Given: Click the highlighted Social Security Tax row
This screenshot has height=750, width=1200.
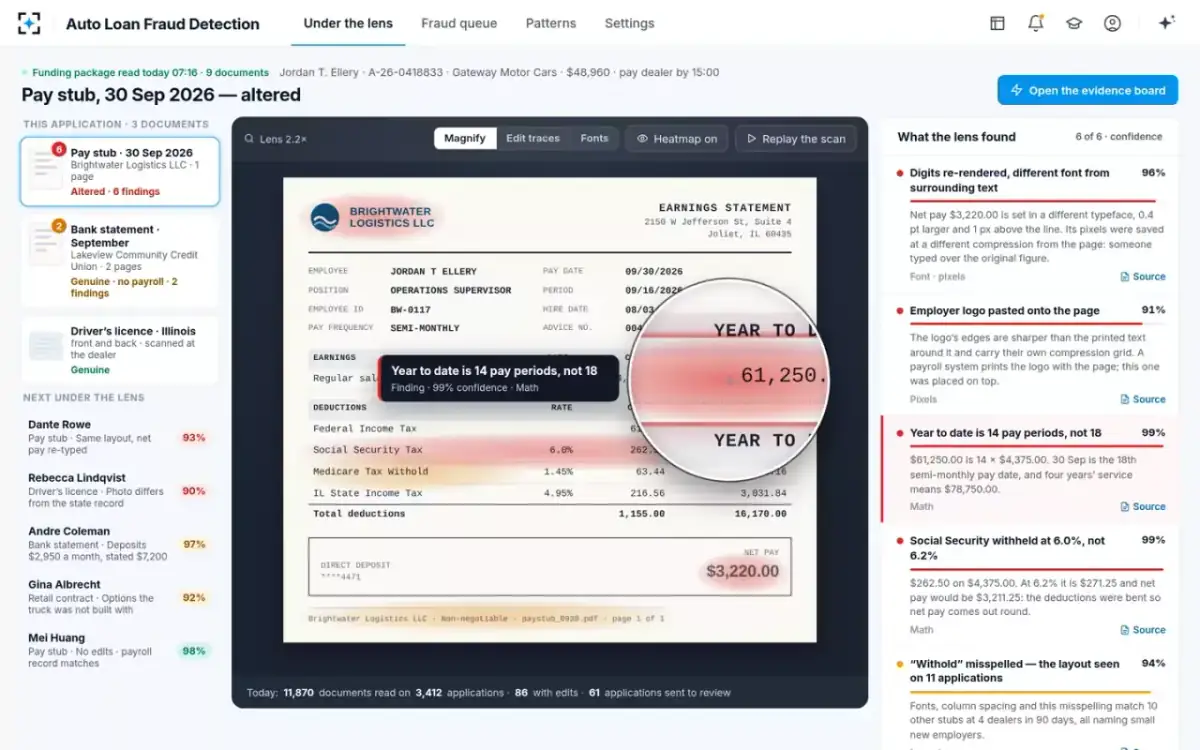Looking at the screenshot, I should [x=548, y=450].
